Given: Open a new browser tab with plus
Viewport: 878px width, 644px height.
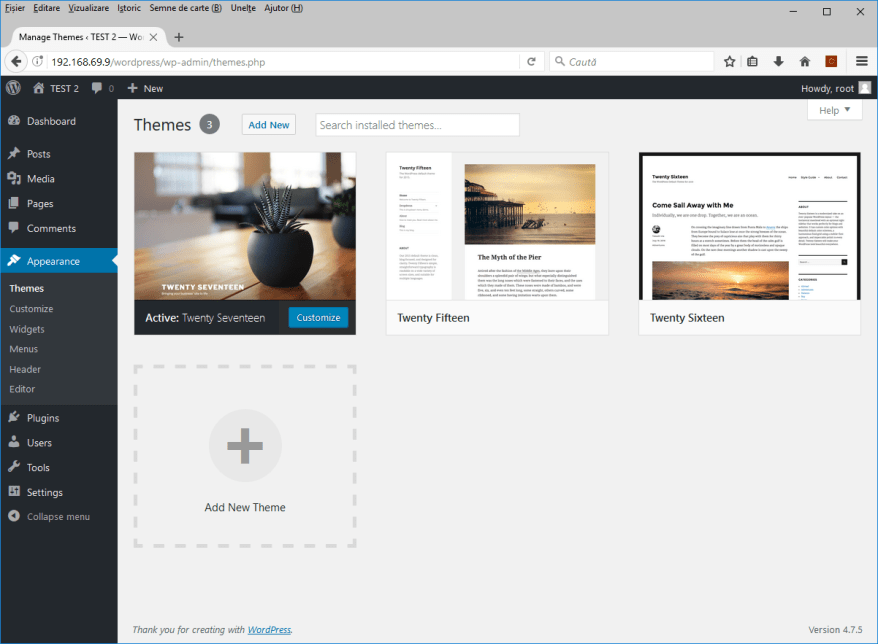Looking at the screenshot, I should [179, 37].
